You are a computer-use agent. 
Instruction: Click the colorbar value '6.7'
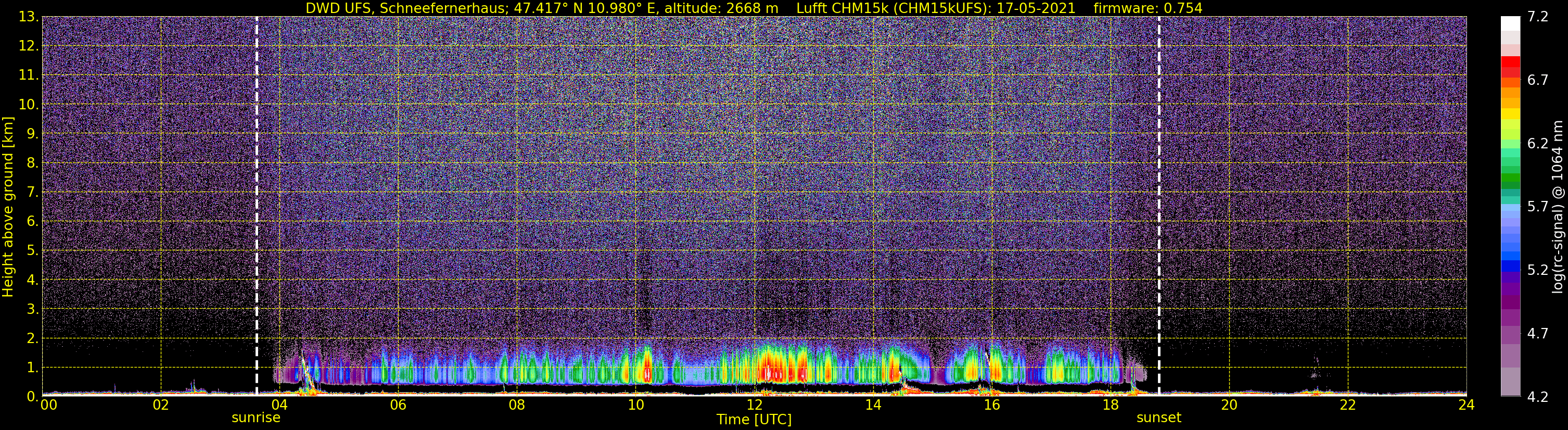click(x=1538, y=80)
